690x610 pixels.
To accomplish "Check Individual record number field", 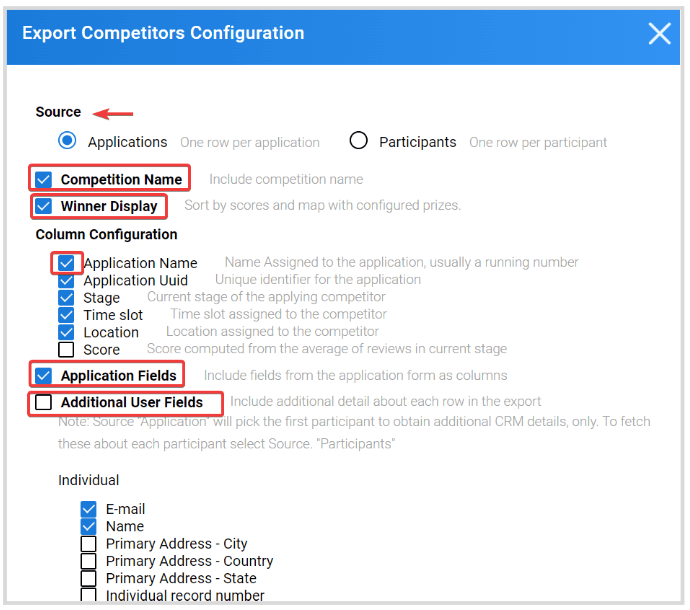I will coord(88,595).
